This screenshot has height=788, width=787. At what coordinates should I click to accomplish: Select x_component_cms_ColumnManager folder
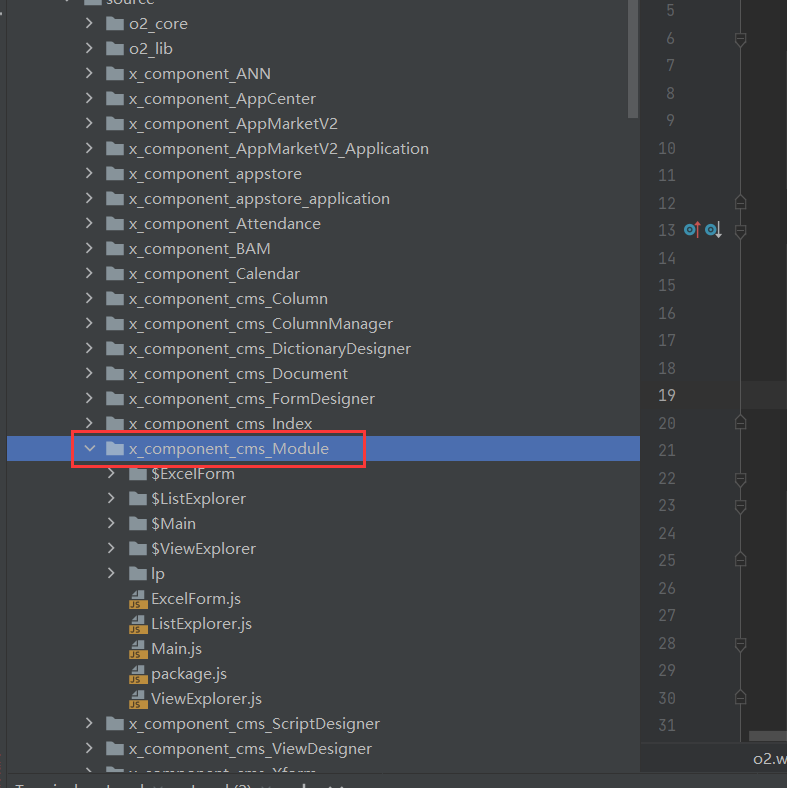pos(260,324)
